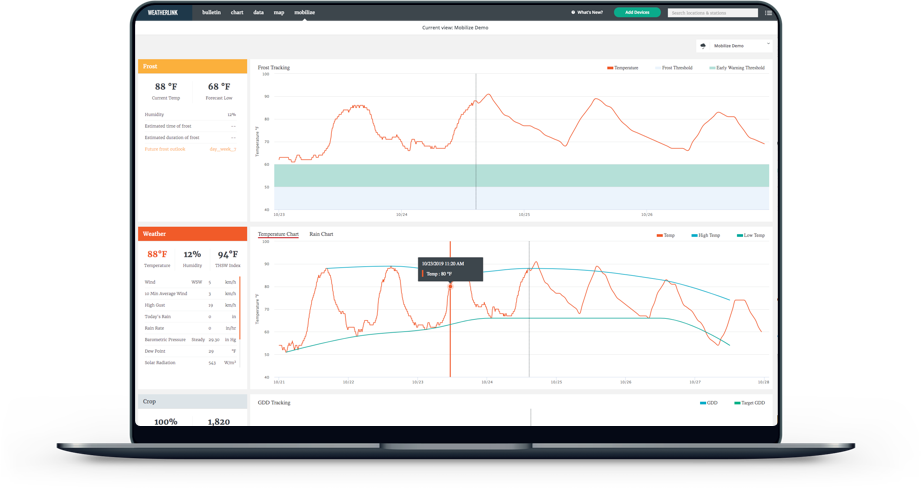The image size is (921, 488).
Task: Switch to the Rain Chart tab
Action: pyautogui.click(x=321, y=234)
